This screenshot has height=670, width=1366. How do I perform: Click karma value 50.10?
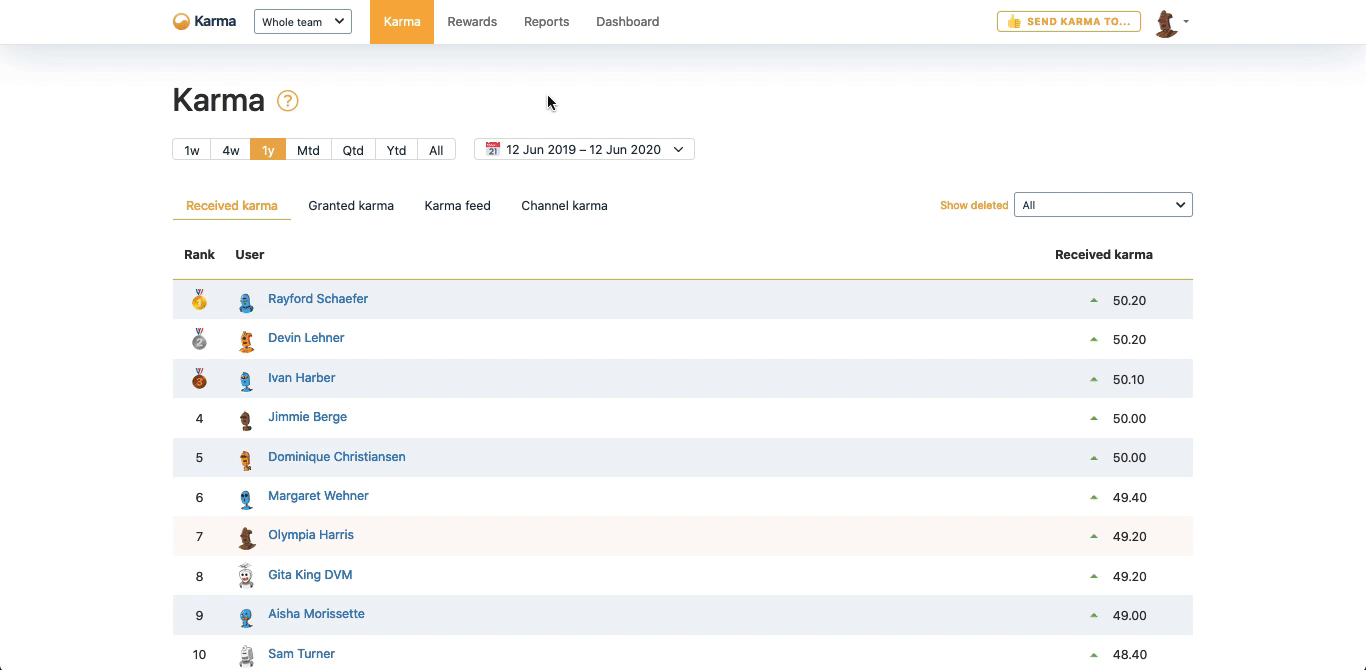coord(1129,379)
